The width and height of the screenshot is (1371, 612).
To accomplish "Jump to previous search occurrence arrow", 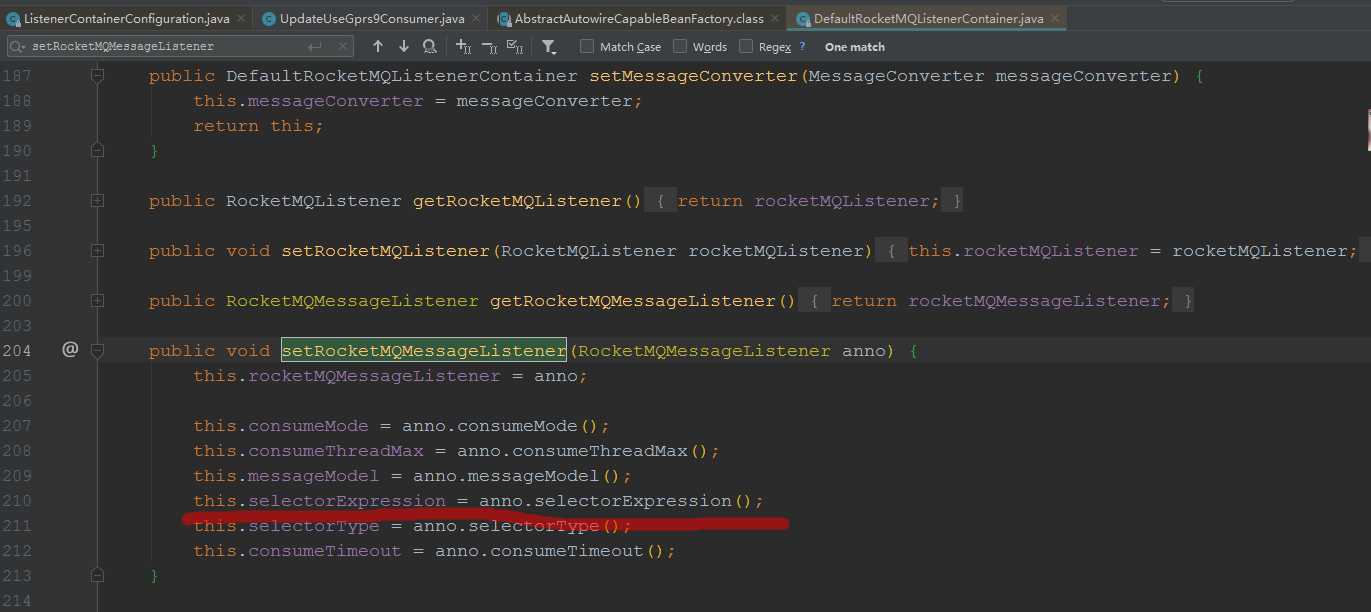I will coord(378,46).
